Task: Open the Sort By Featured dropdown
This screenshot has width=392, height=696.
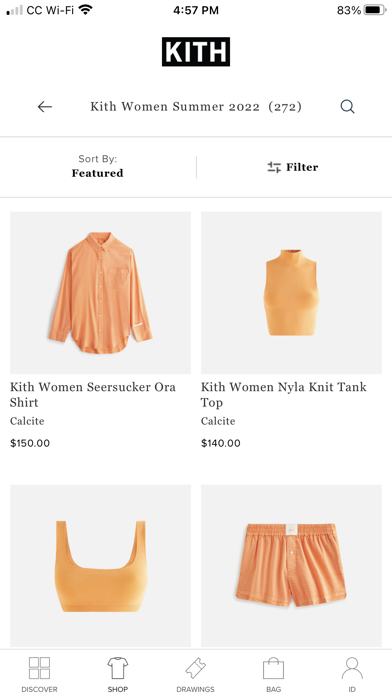Action: pos(98,166)
